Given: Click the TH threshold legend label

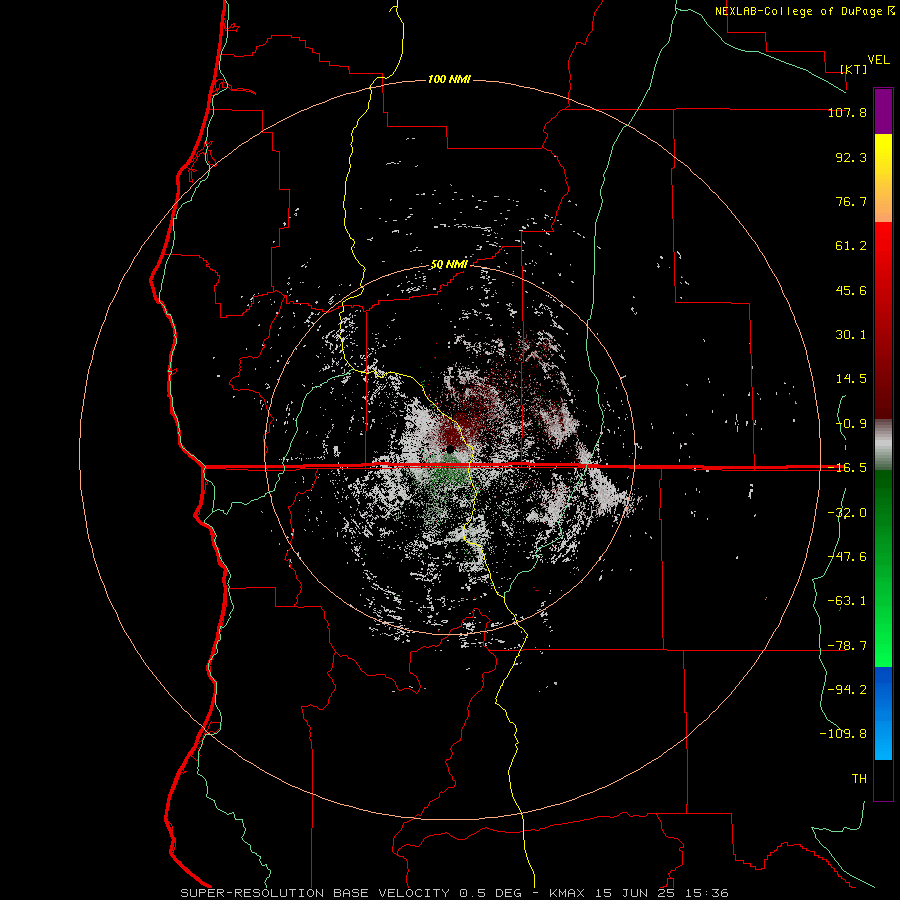Looking at the screenshot, I should coord(859,779).
